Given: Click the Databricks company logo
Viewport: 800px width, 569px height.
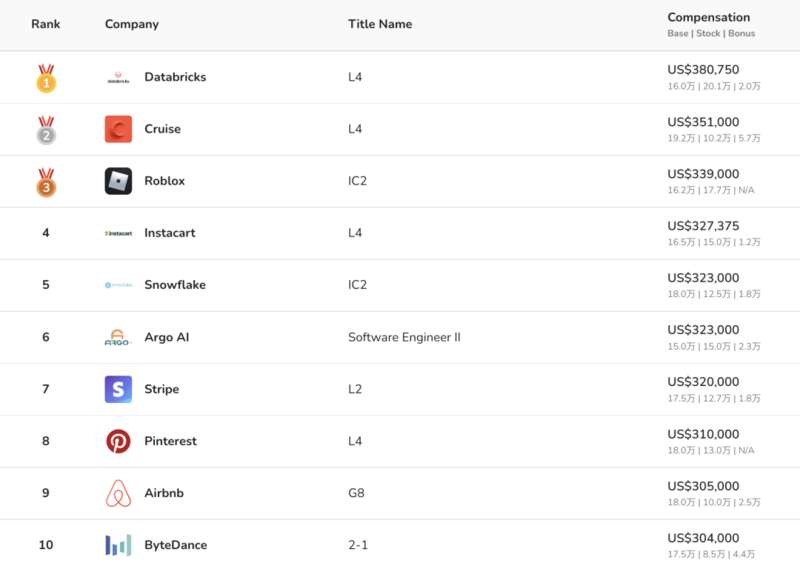Looking at the screenshot, I should click(118, 78).
